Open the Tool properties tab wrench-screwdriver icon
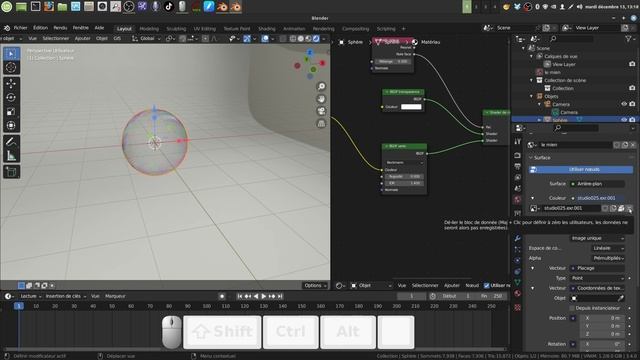The height and width of the screenshot is (360, 640). 518,141
